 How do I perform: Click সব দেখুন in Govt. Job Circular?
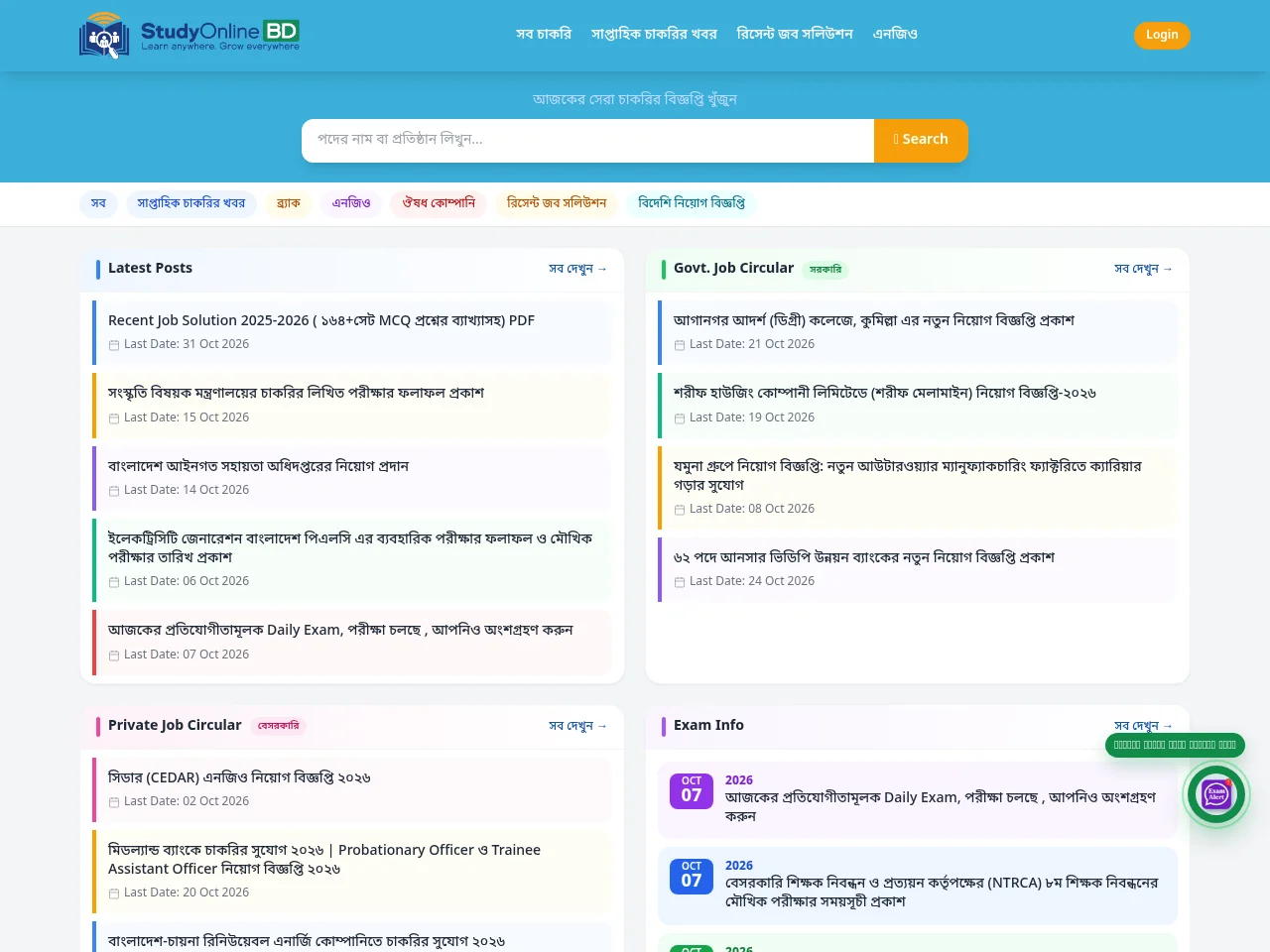tap(1143, 269)
